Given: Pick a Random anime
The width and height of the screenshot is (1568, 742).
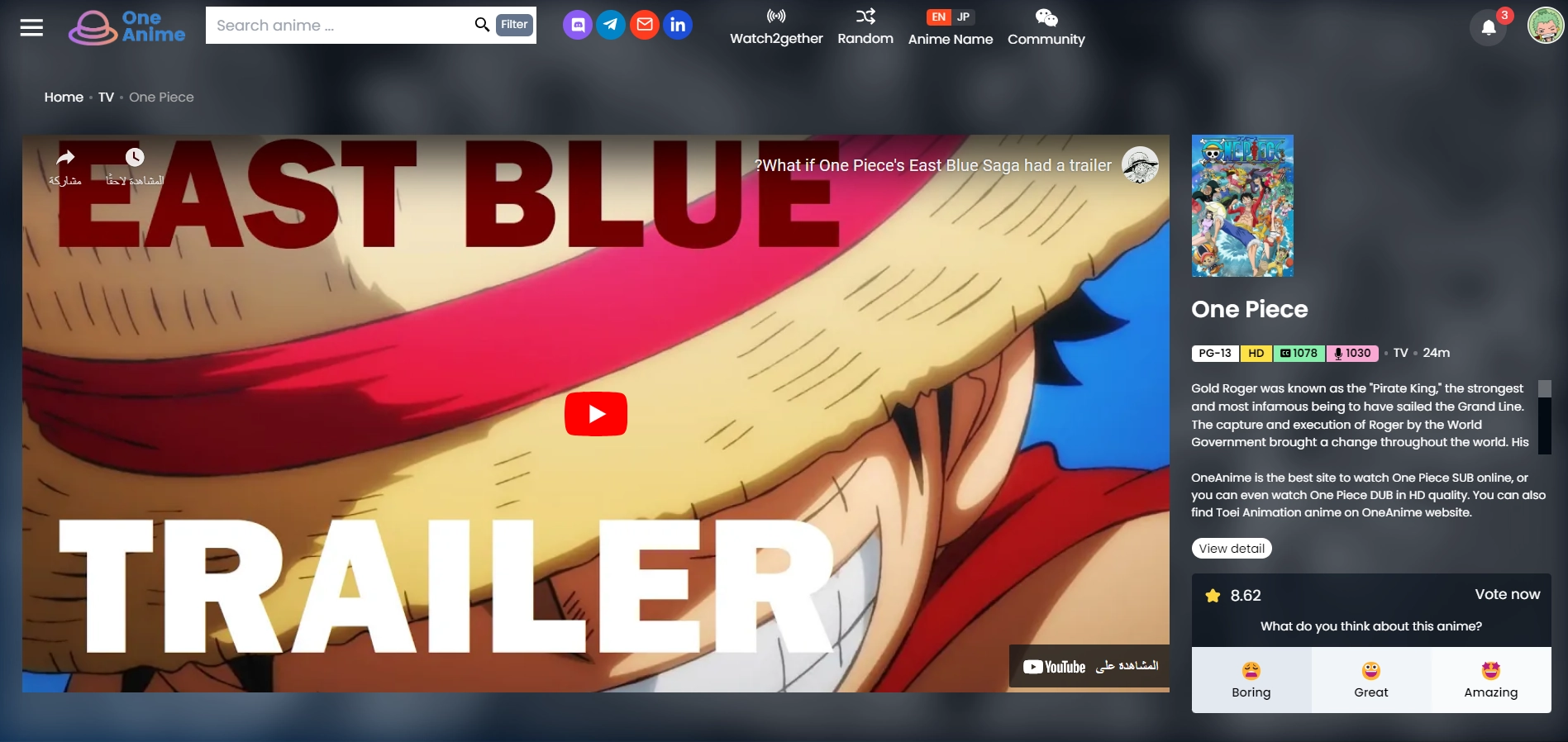Looking at the screenshot, I should 865,27.
